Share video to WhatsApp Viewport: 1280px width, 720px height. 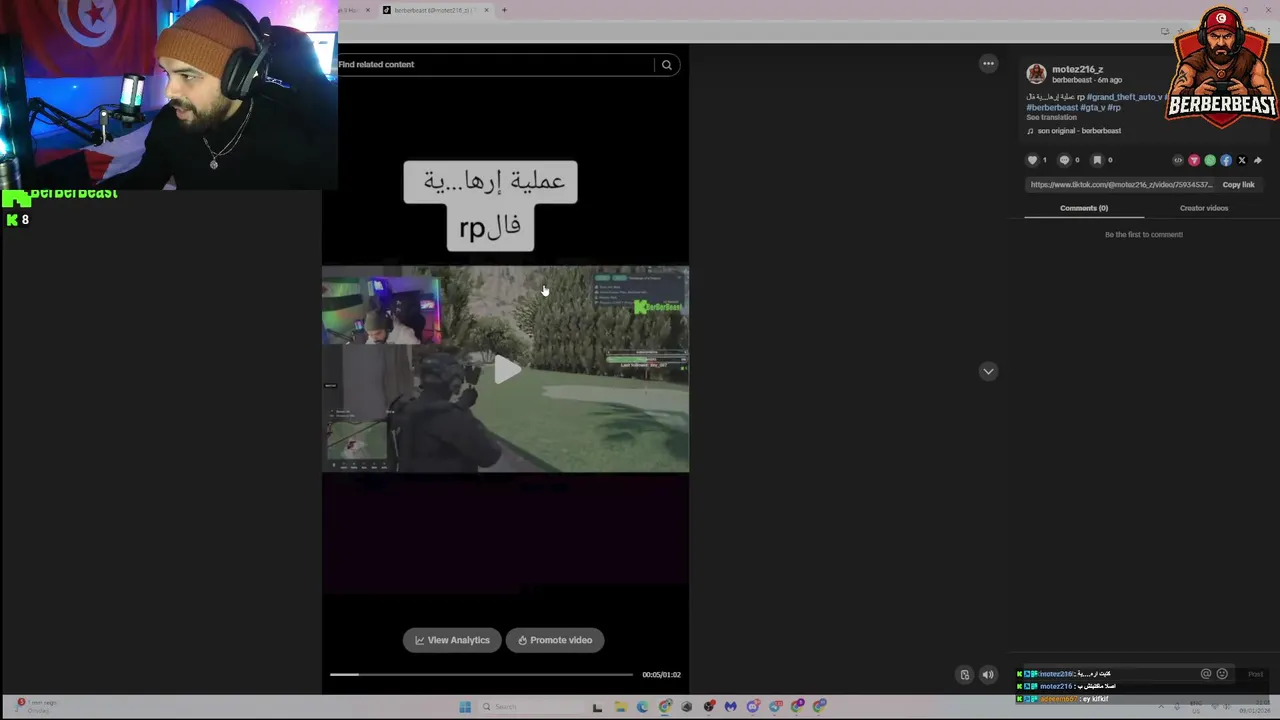[x=1210, y=160]
